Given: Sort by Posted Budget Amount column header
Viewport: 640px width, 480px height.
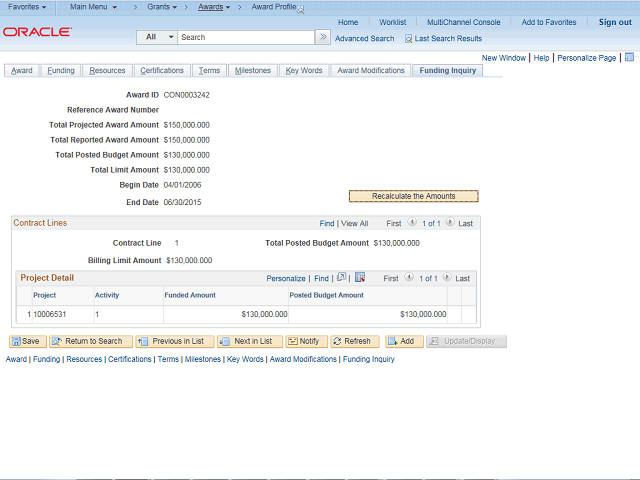Looking at the screenshot, I should [x=326, y=295].
